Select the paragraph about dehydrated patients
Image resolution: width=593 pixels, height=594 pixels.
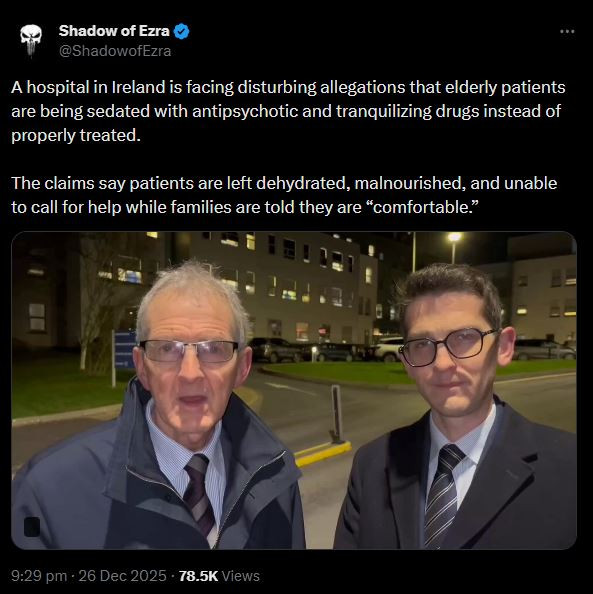(x=284, y=195)
